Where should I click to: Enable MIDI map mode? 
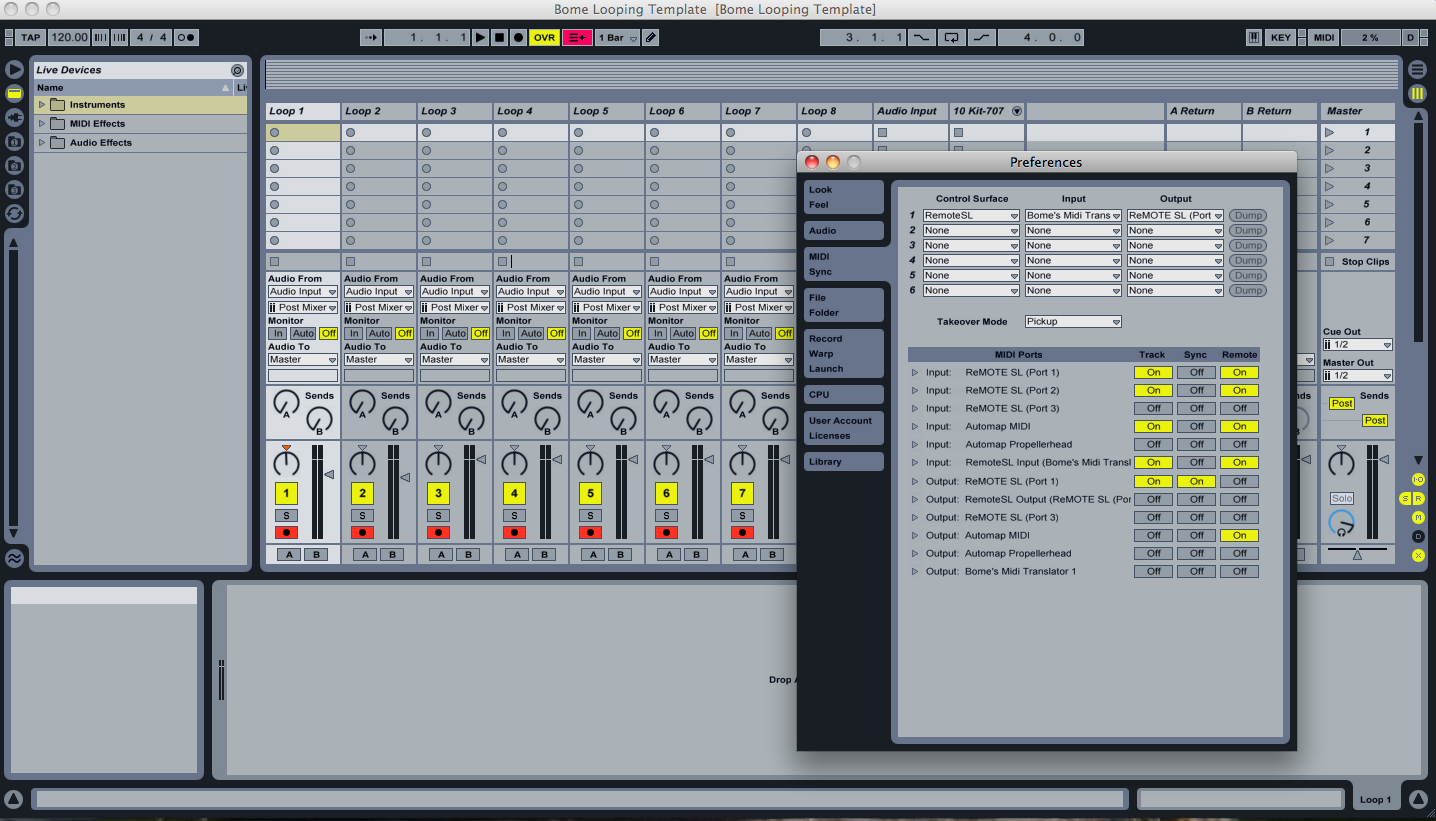click(x=1324, y=37)
